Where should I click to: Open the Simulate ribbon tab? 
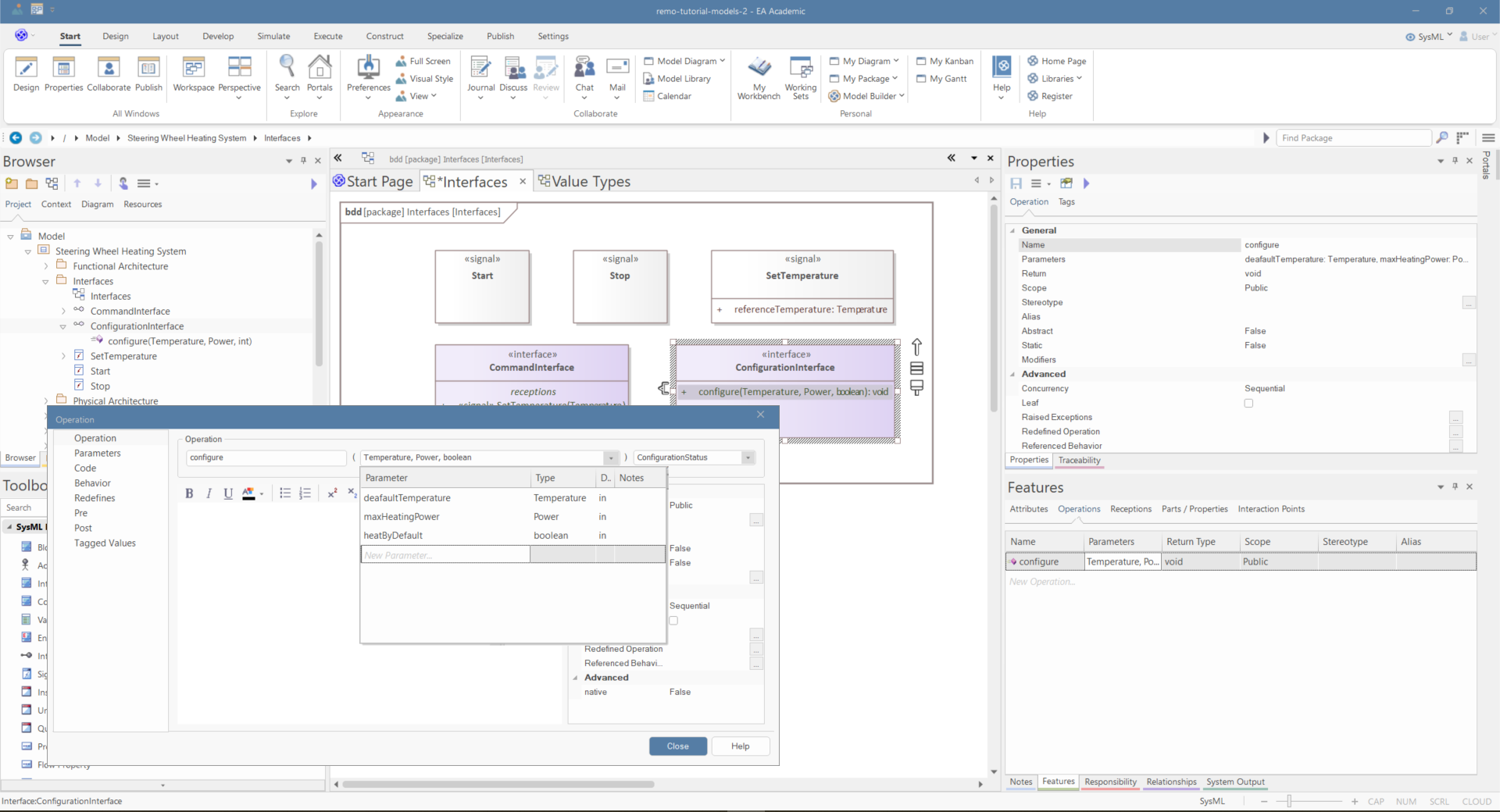(273, 36)
